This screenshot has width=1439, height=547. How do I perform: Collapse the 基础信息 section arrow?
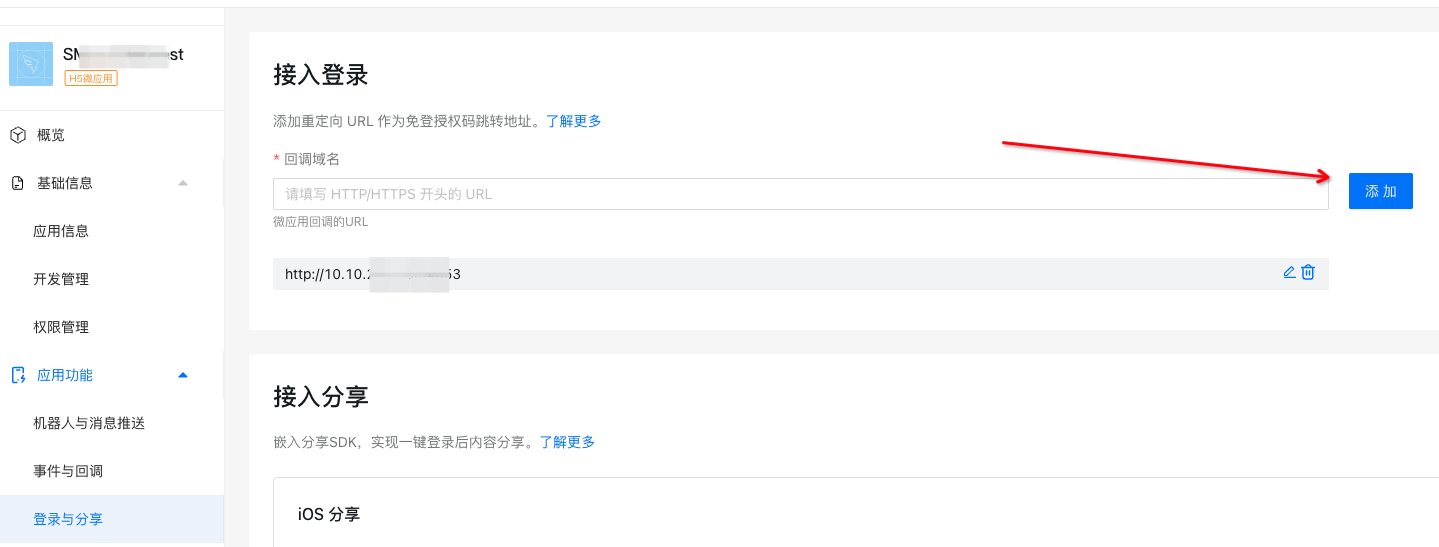(x=182, y=183)
